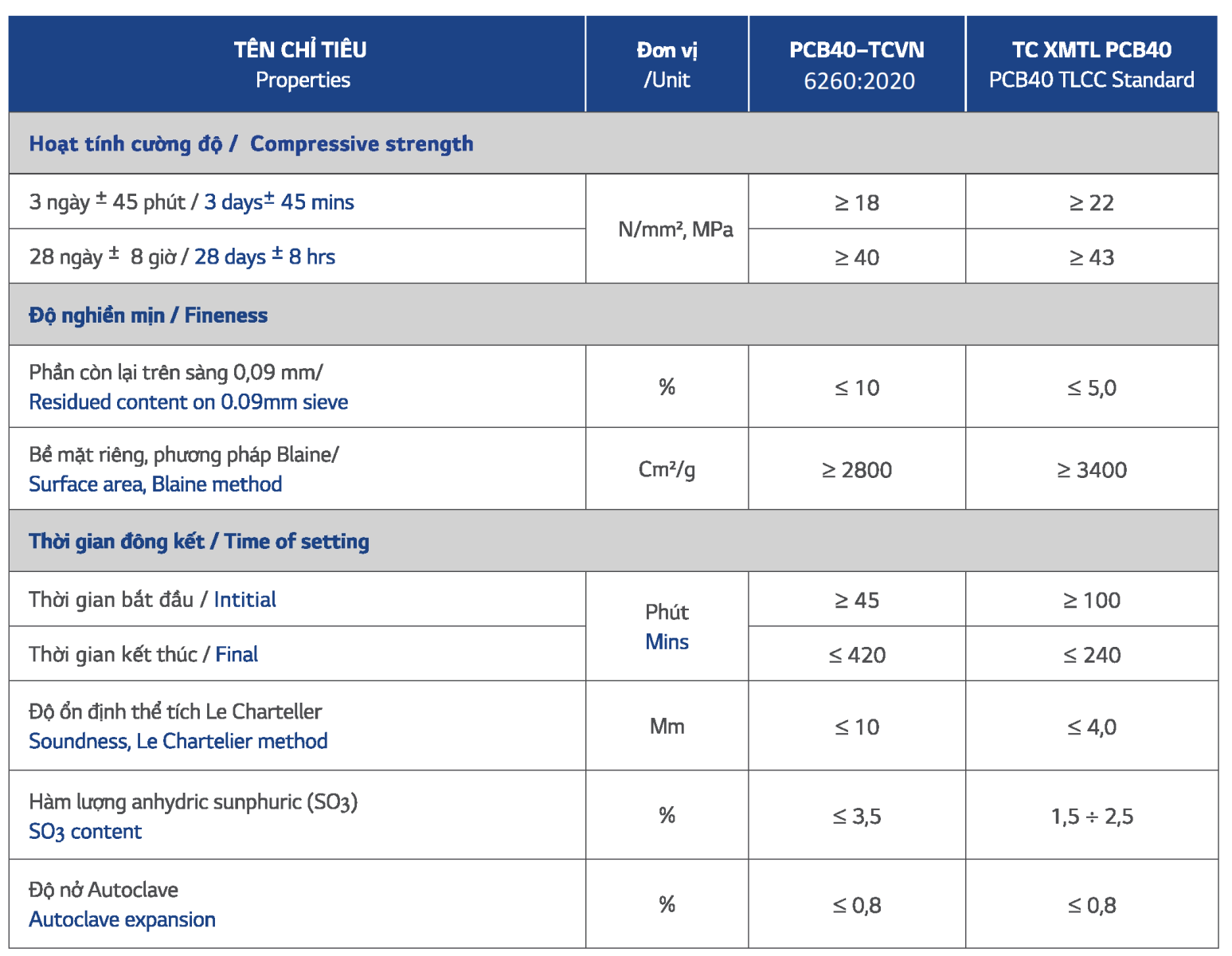The height and width of the screenshot is (956, 1232).
Task: Click "Soundness, Le Chartelier method" text
Action: click(x=178, y=742)
